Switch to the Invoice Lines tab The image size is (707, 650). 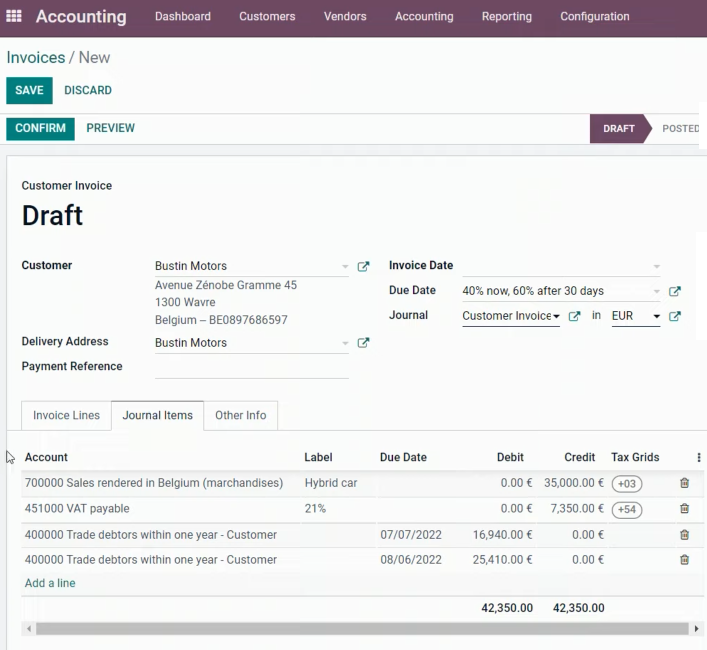[x=66, y=415]
